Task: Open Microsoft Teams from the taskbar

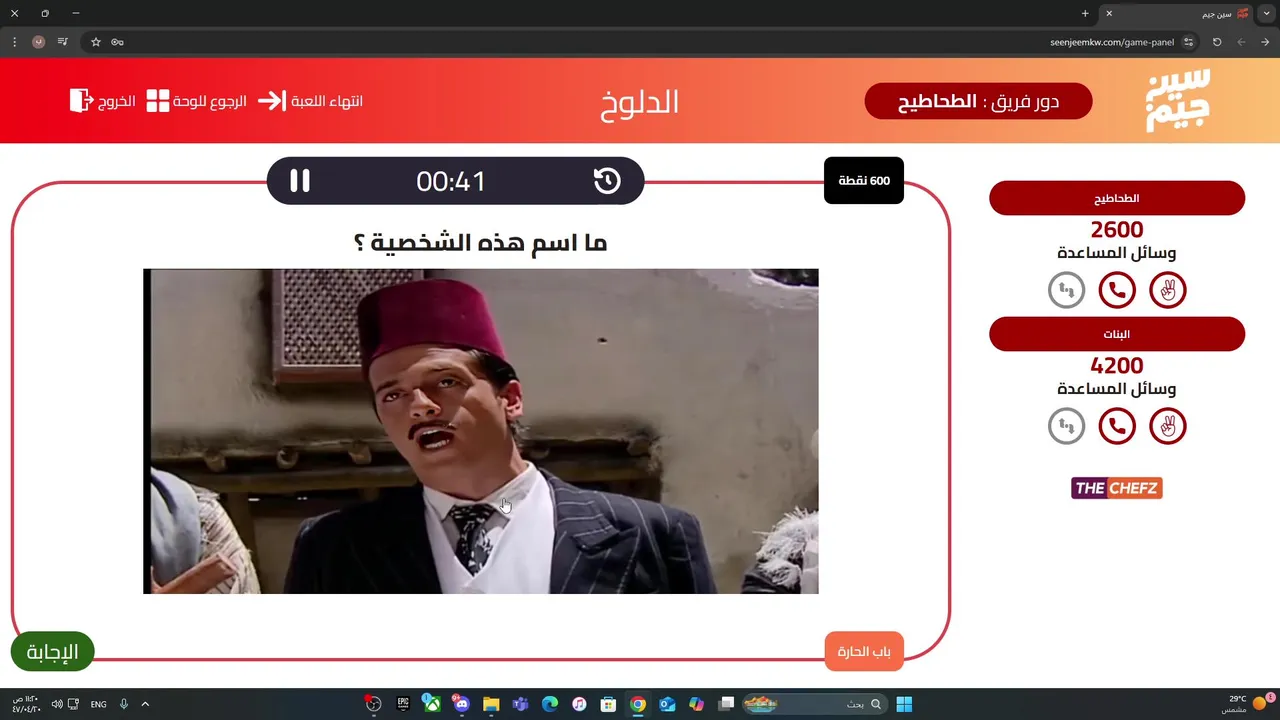Action: tap(520, 704)
